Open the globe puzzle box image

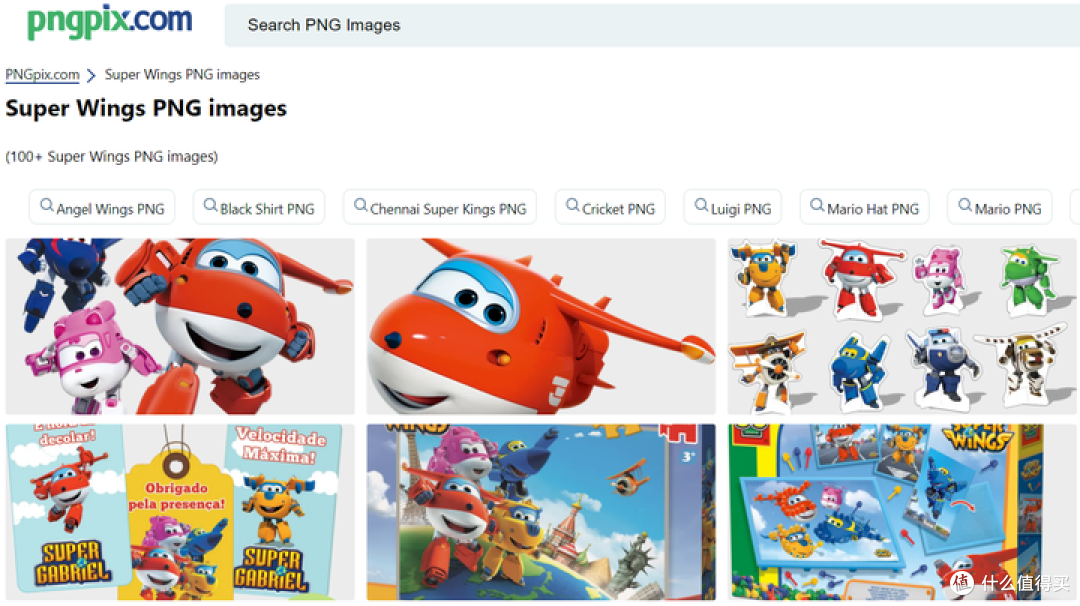(x=541, y=512)
